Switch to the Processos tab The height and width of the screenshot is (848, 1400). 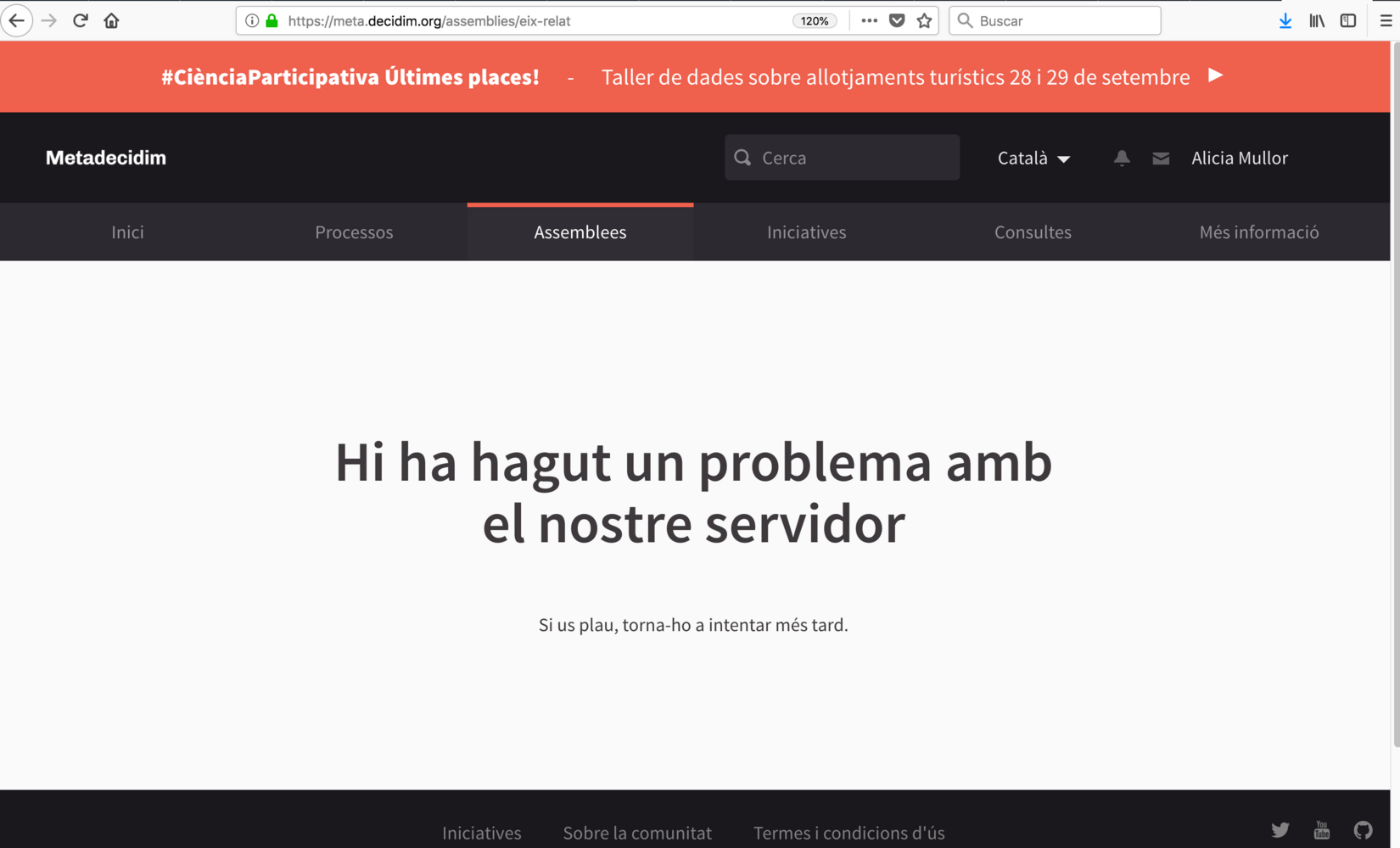click(x=354, y=232)
